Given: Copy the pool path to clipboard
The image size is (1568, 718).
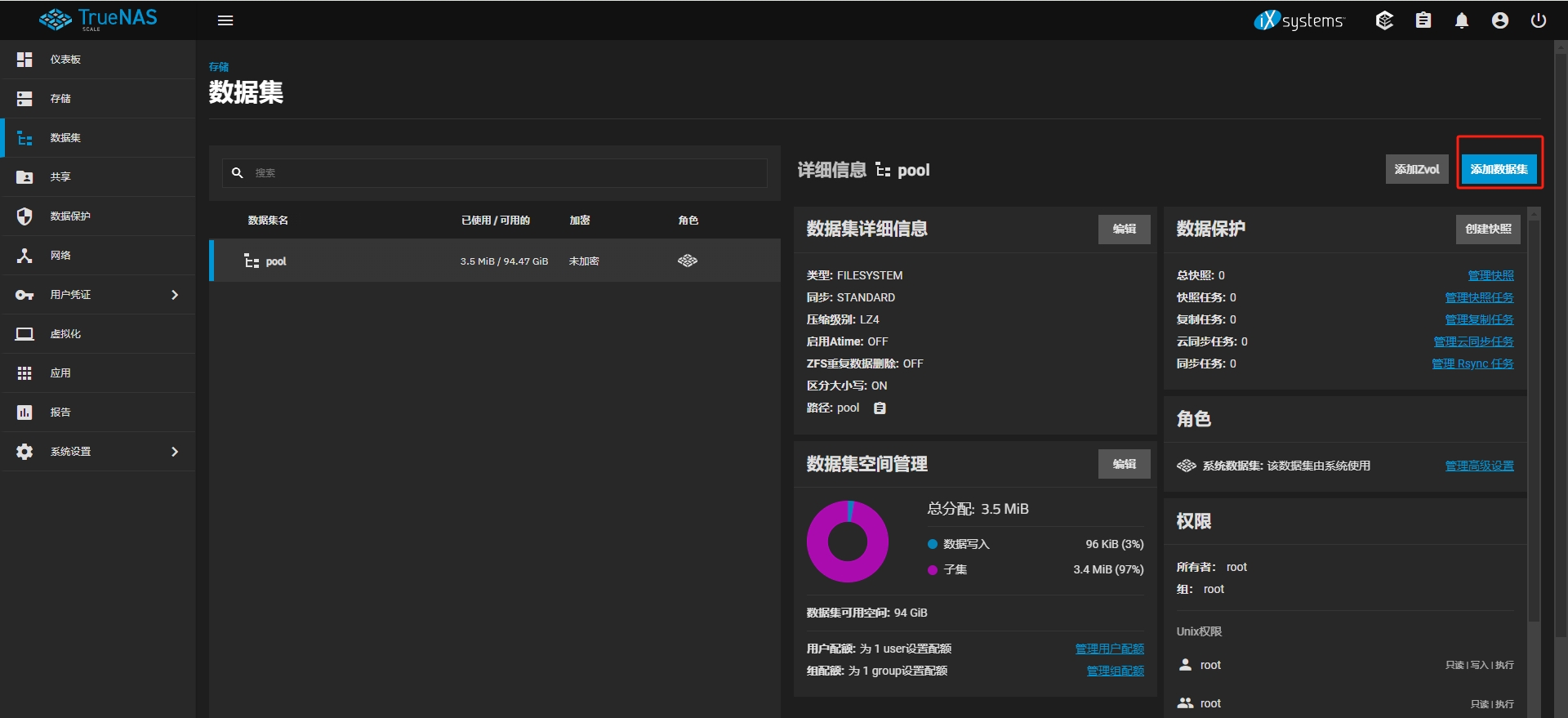Looking at the screenshot, I should (x=880, y=408).
